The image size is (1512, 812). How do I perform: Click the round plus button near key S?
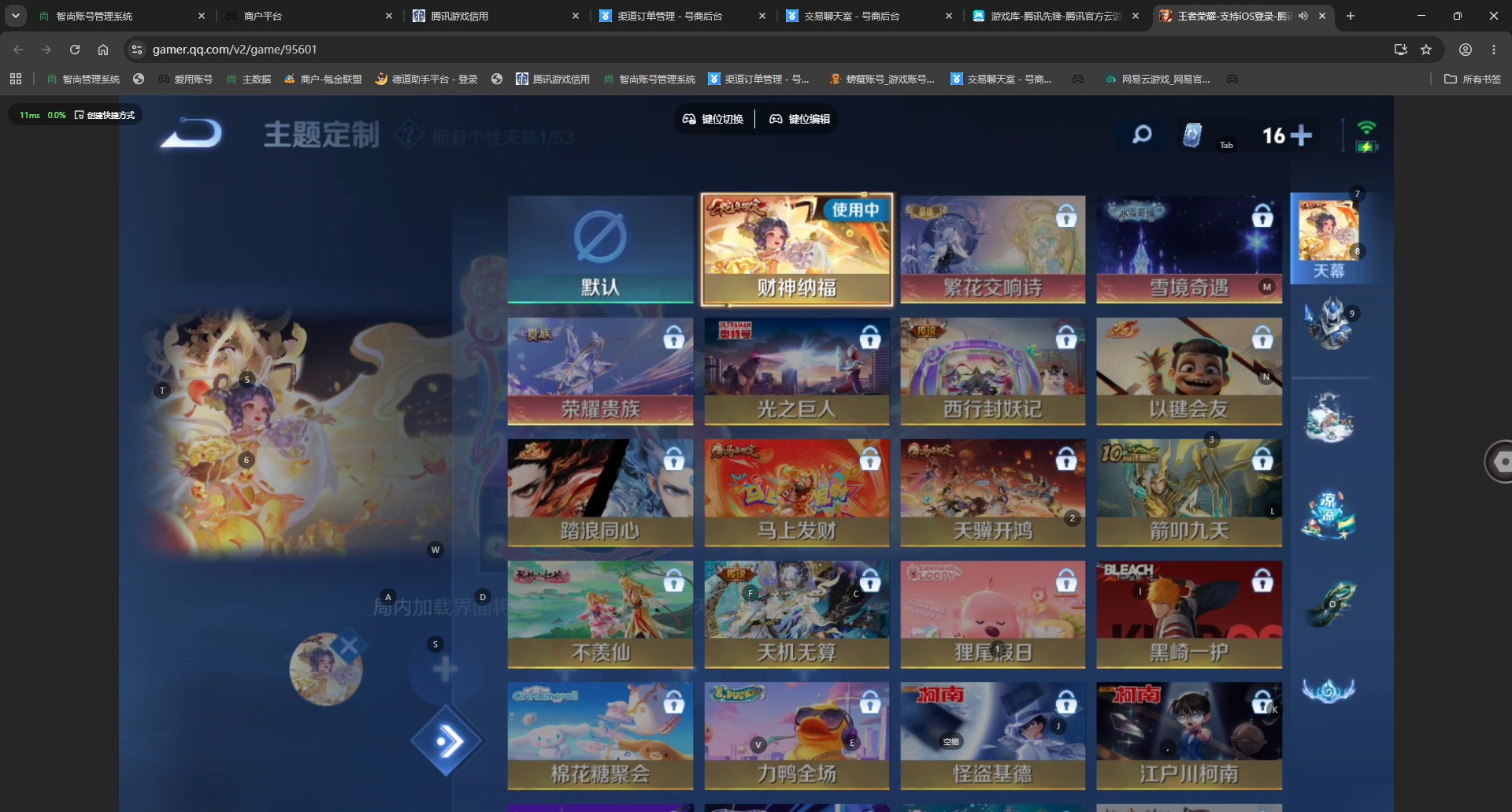445,669
